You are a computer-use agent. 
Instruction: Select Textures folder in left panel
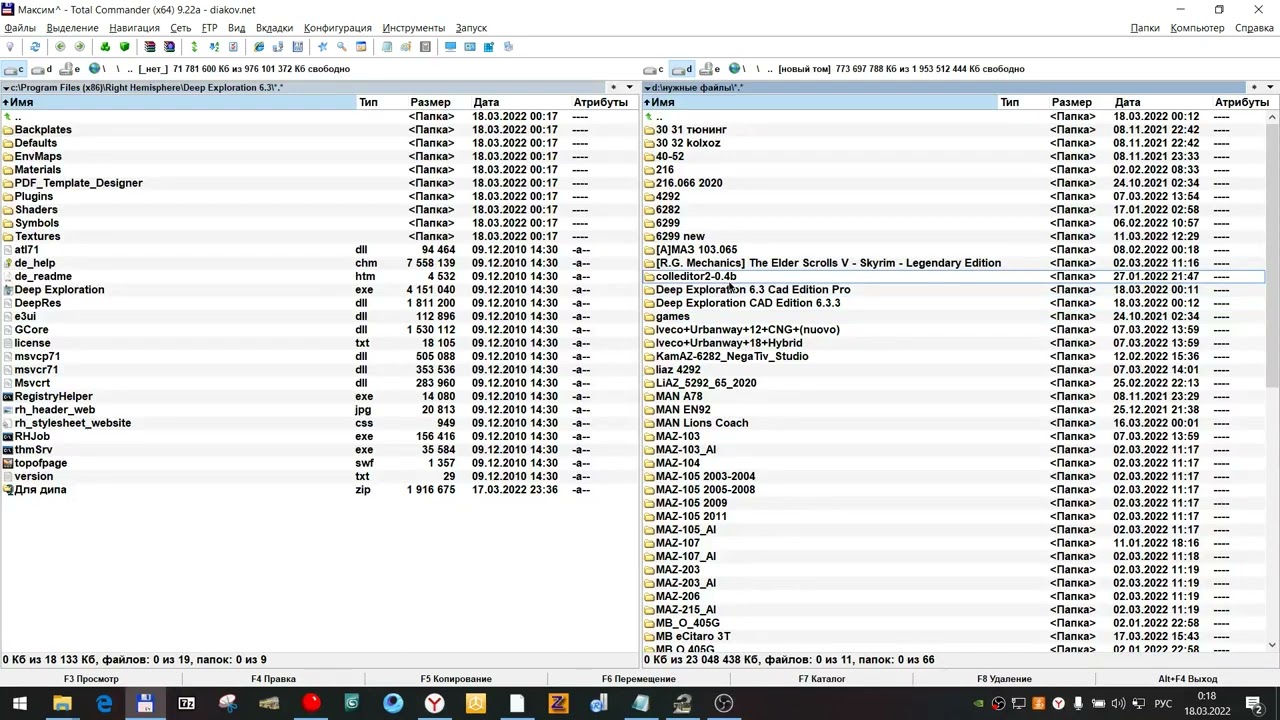coord(37,237)
